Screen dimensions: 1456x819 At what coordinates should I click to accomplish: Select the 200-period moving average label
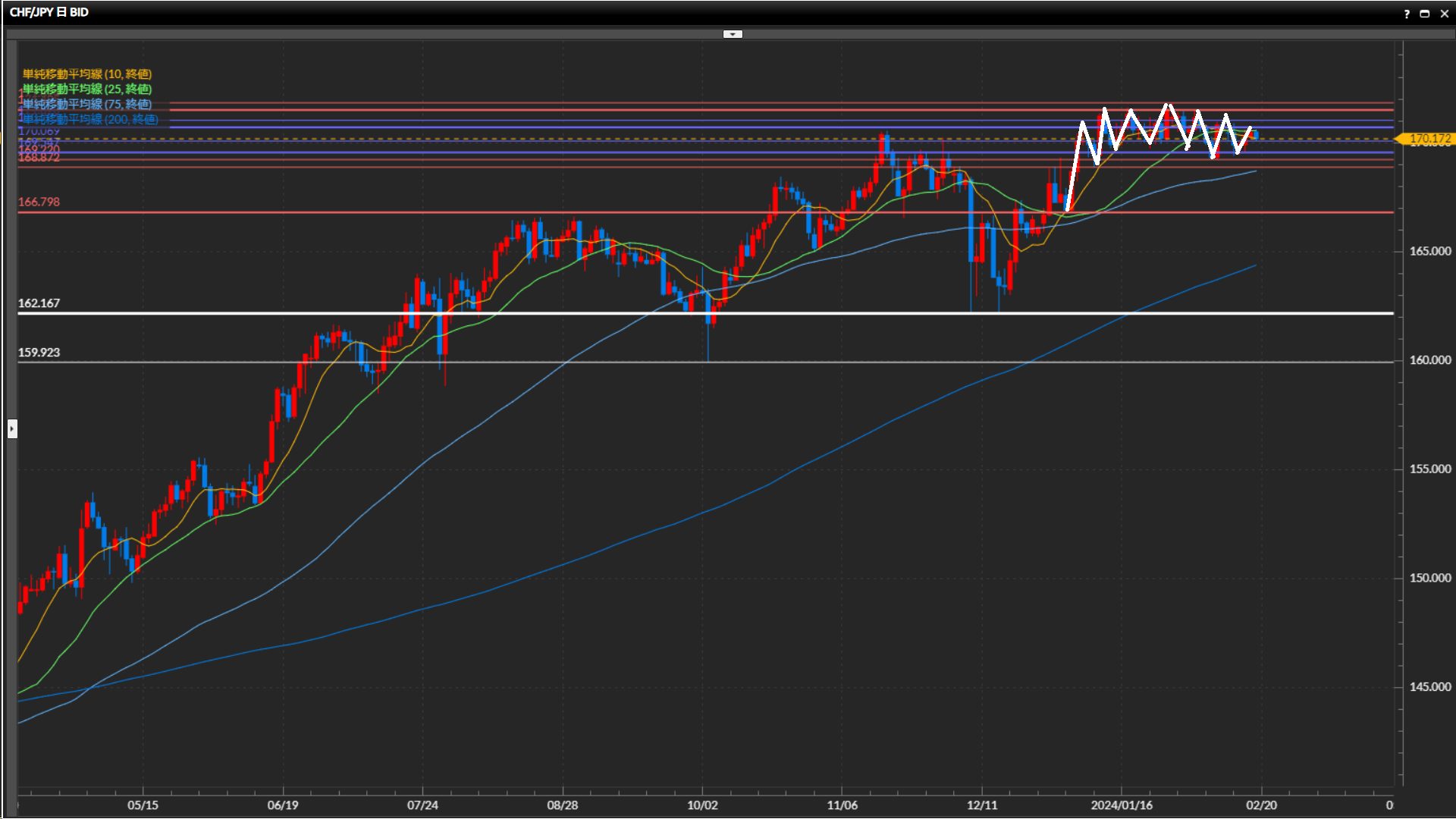pos(89,119)
